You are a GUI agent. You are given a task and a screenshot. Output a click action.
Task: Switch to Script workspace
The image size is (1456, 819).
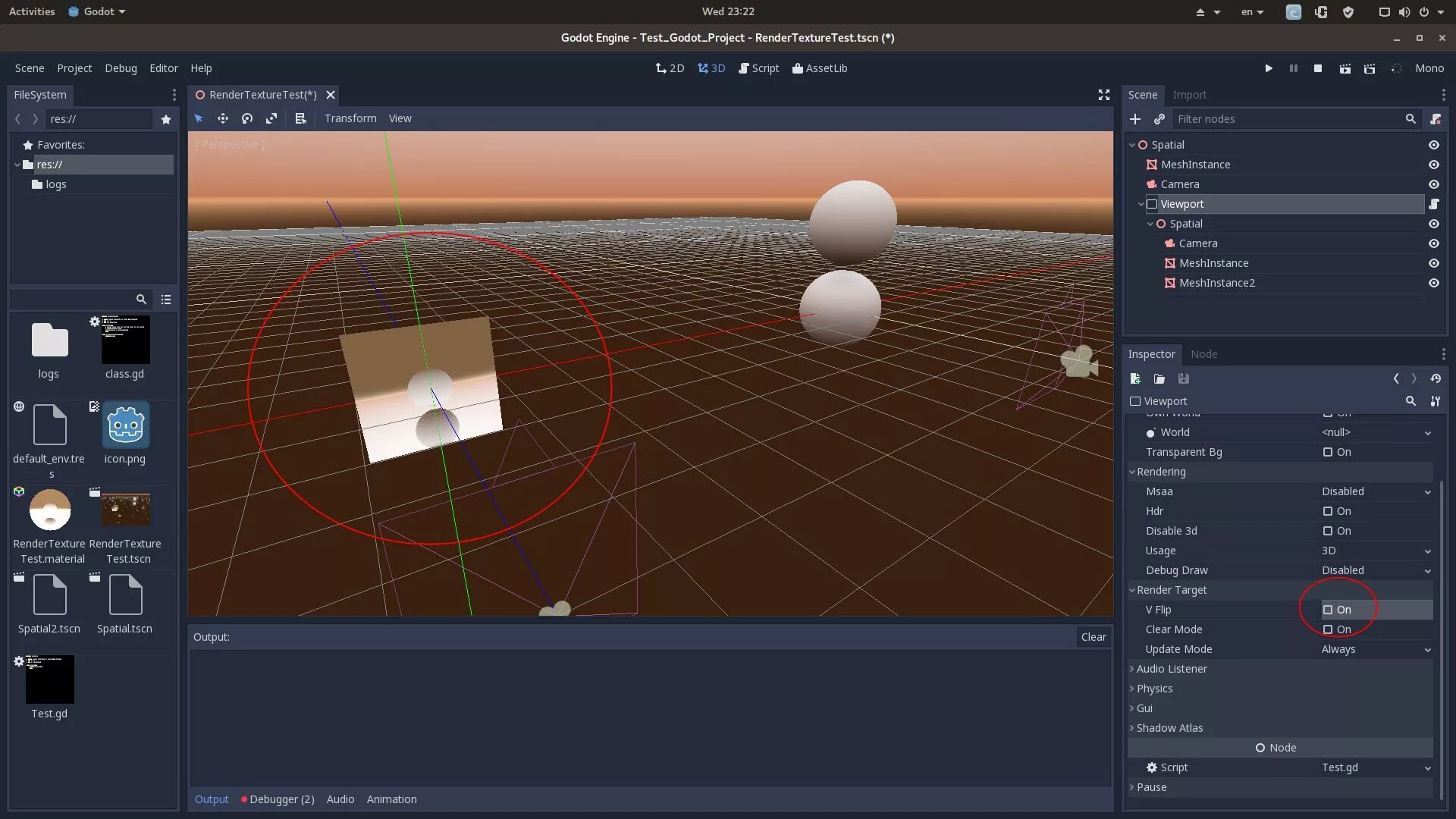758,68
